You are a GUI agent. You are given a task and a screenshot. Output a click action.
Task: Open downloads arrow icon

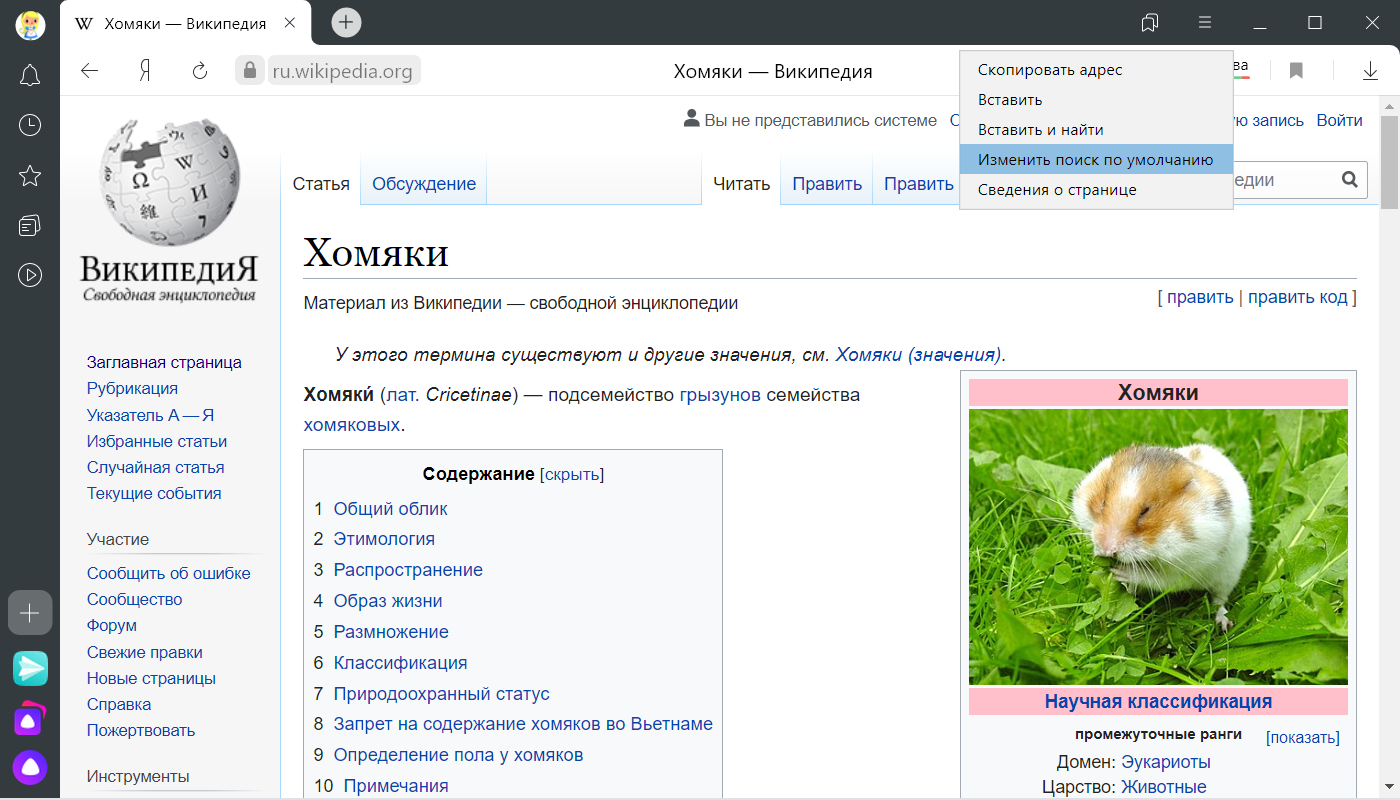click(x=1370, y=70)
